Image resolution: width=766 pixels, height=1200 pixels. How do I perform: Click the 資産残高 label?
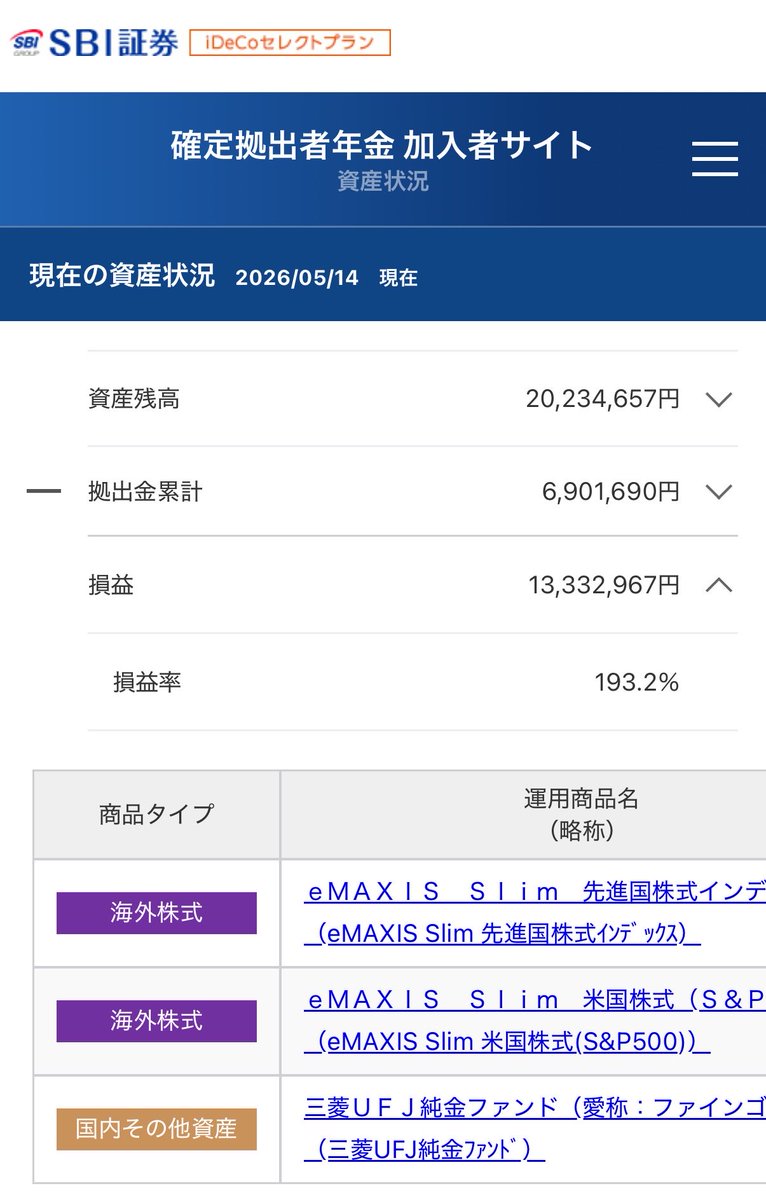tap(134, 400)
